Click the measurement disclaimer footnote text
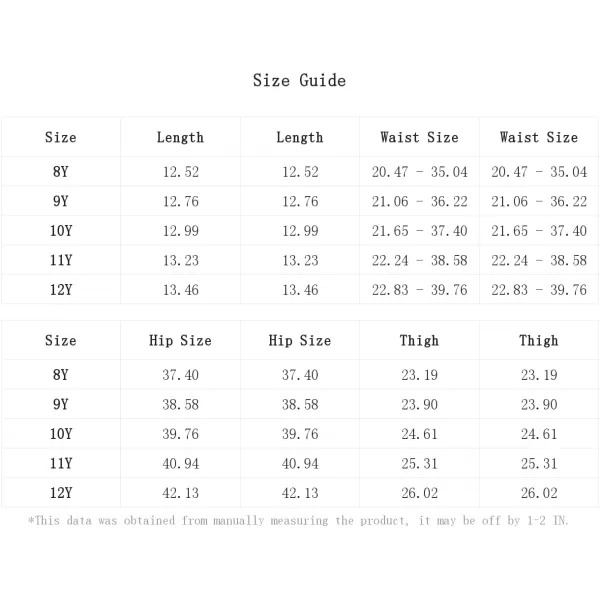 click(298, 521)
